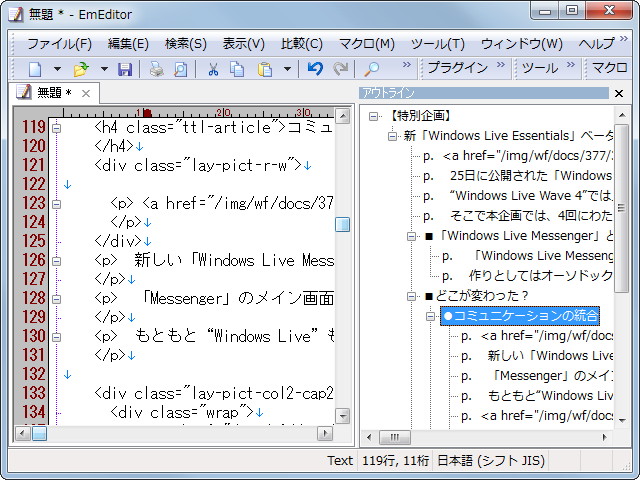
Task: Click the Redo arrow icon
Action: coord(340,68)
